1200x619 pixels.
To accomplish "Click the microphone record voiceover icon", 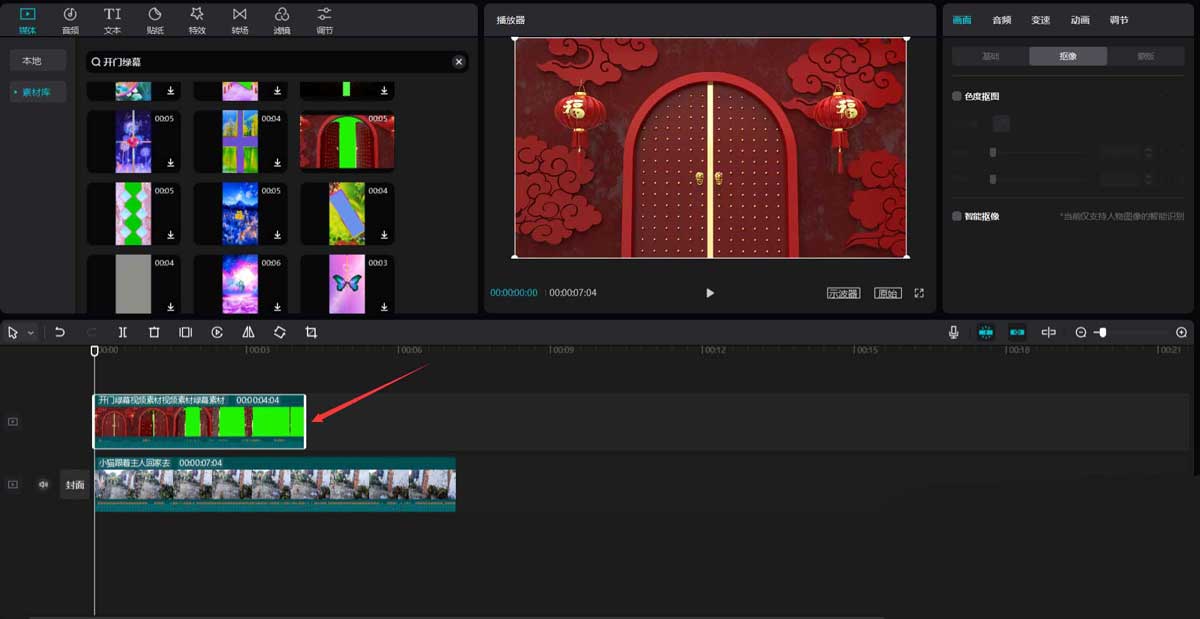I will click(x=954, y=332).
